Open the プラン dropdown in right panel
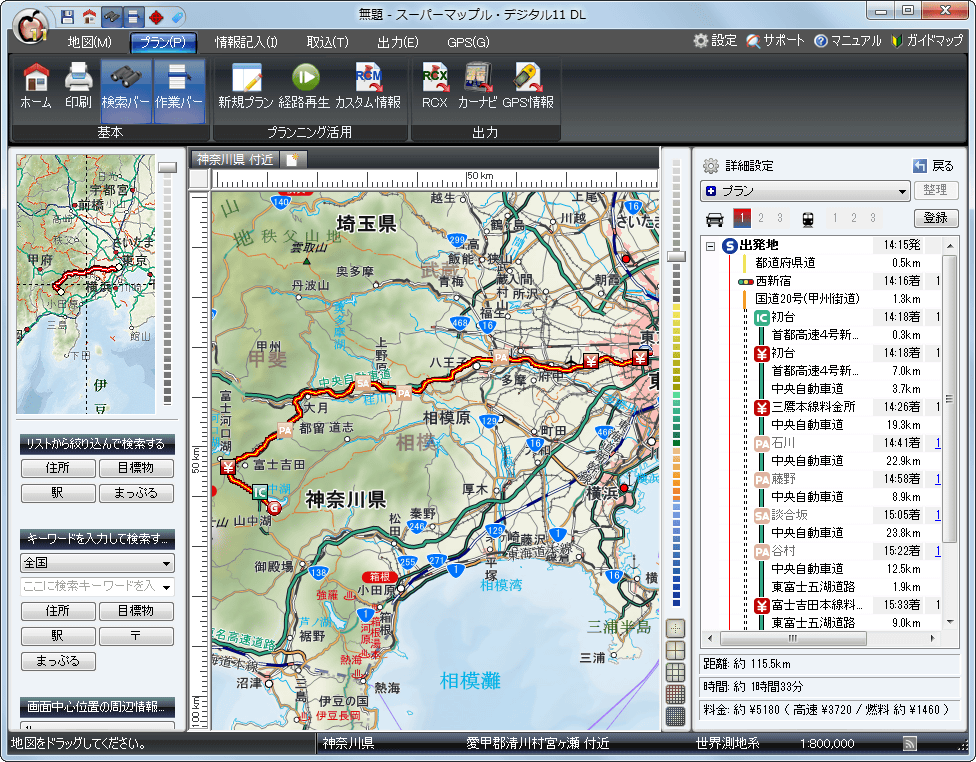976x762 pixels. (805, 191)
